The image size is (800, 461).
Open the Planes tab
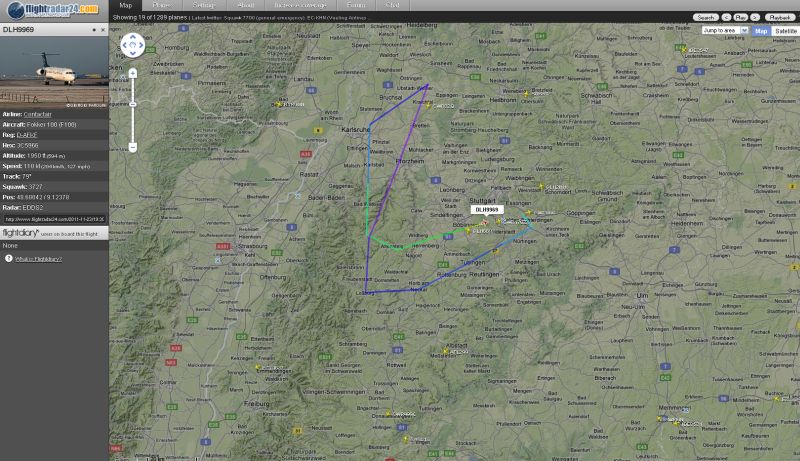pyautogui.click(x=161, y=5)
